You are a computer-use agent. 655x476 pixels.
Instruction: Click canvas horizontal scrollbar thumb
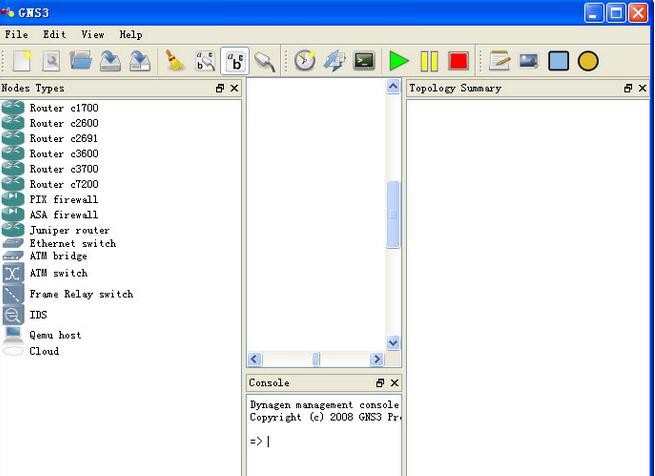click(316, 359)
